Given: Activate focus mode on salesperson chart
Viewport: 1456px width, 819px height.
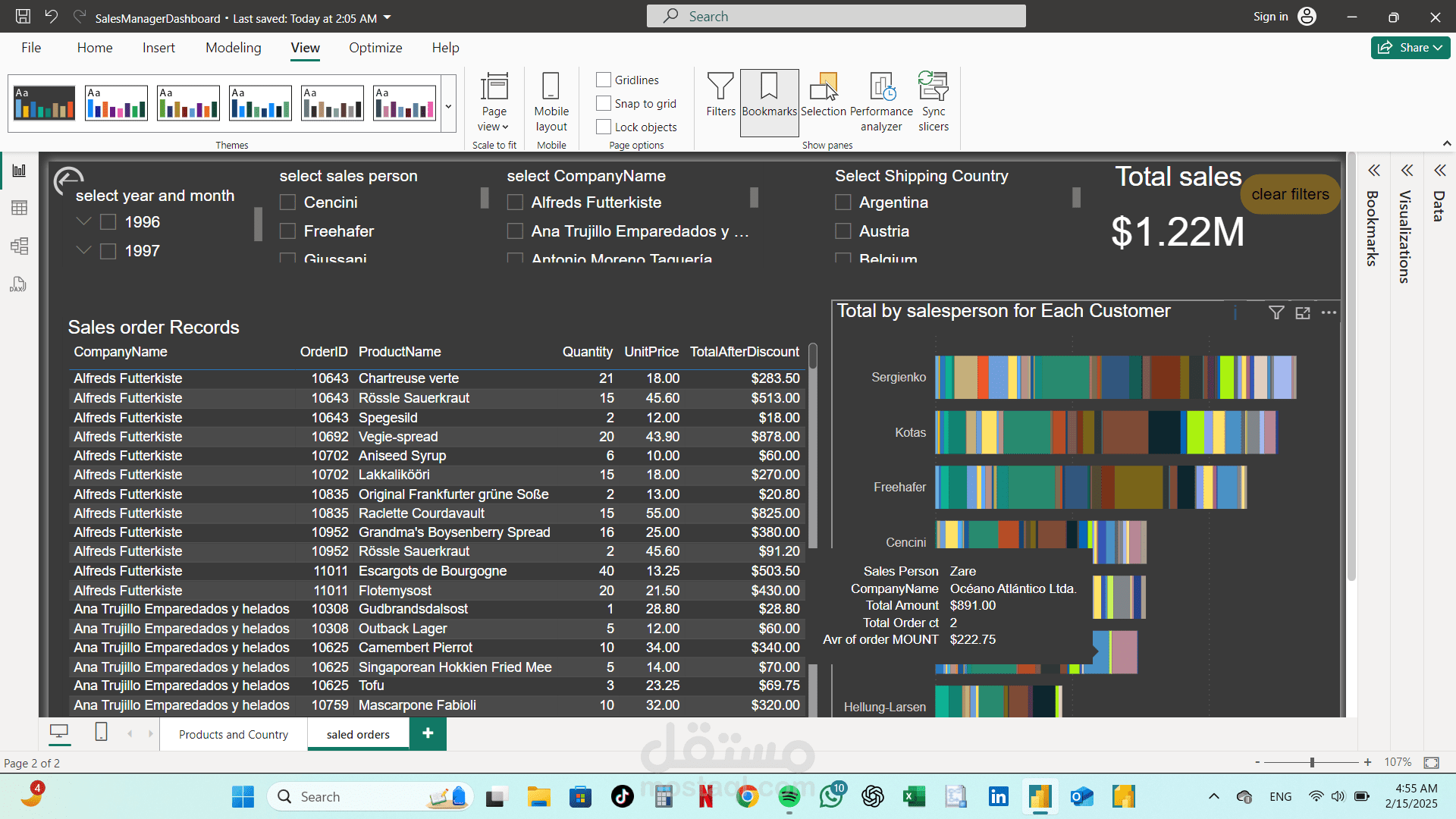Looking at the screenshot, I should tap(1303, 312).
